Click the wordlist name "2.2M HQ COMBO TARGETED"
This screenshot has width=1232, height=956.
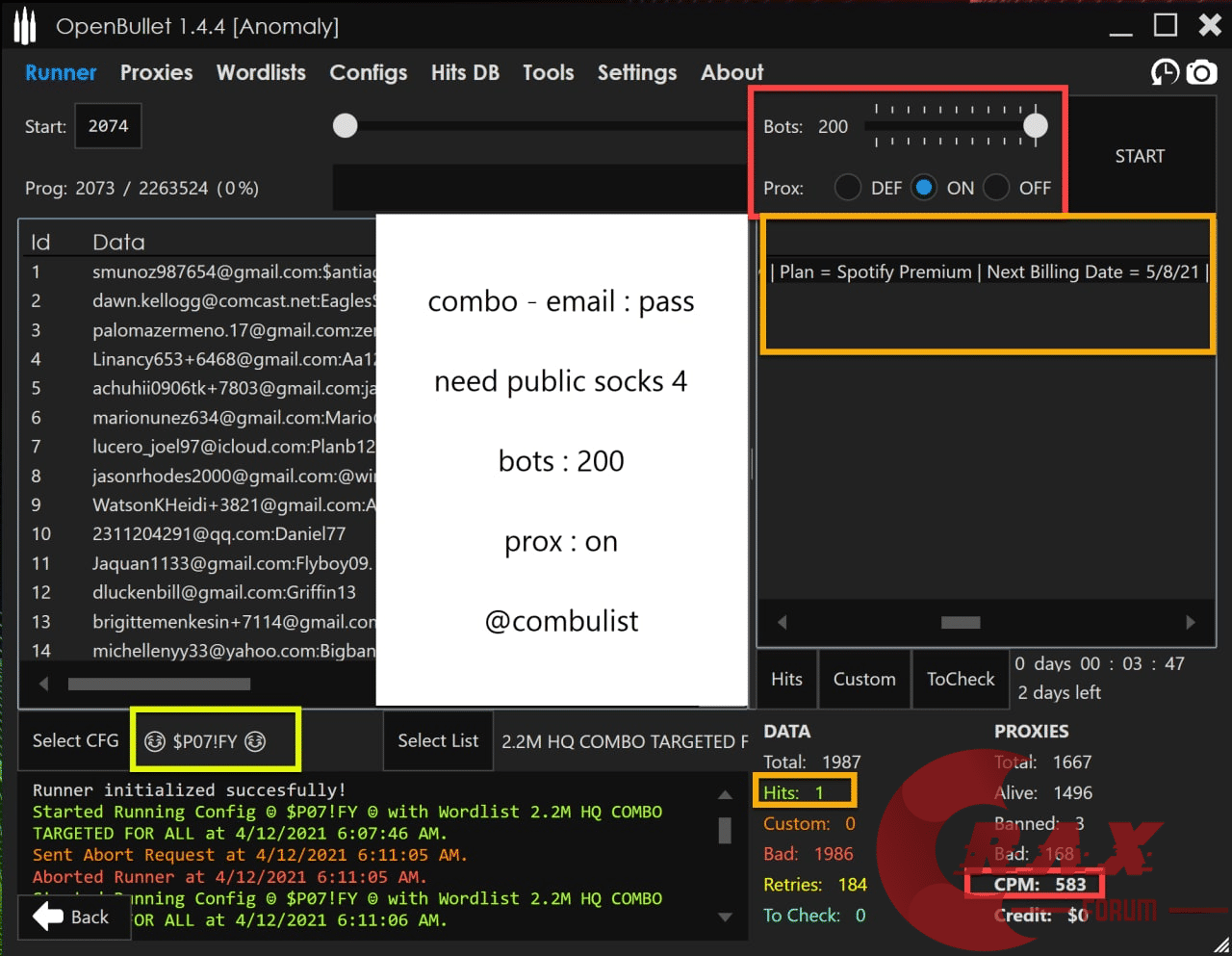pos(625,741)
